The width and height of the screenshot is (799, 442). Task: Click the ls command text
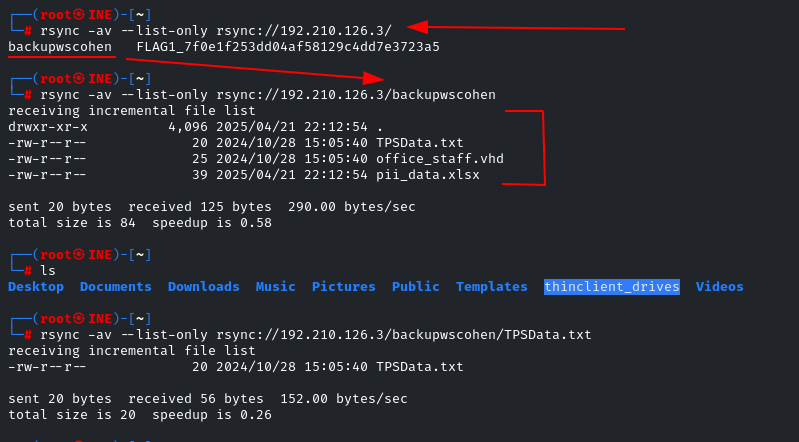[x=48, y=271]
